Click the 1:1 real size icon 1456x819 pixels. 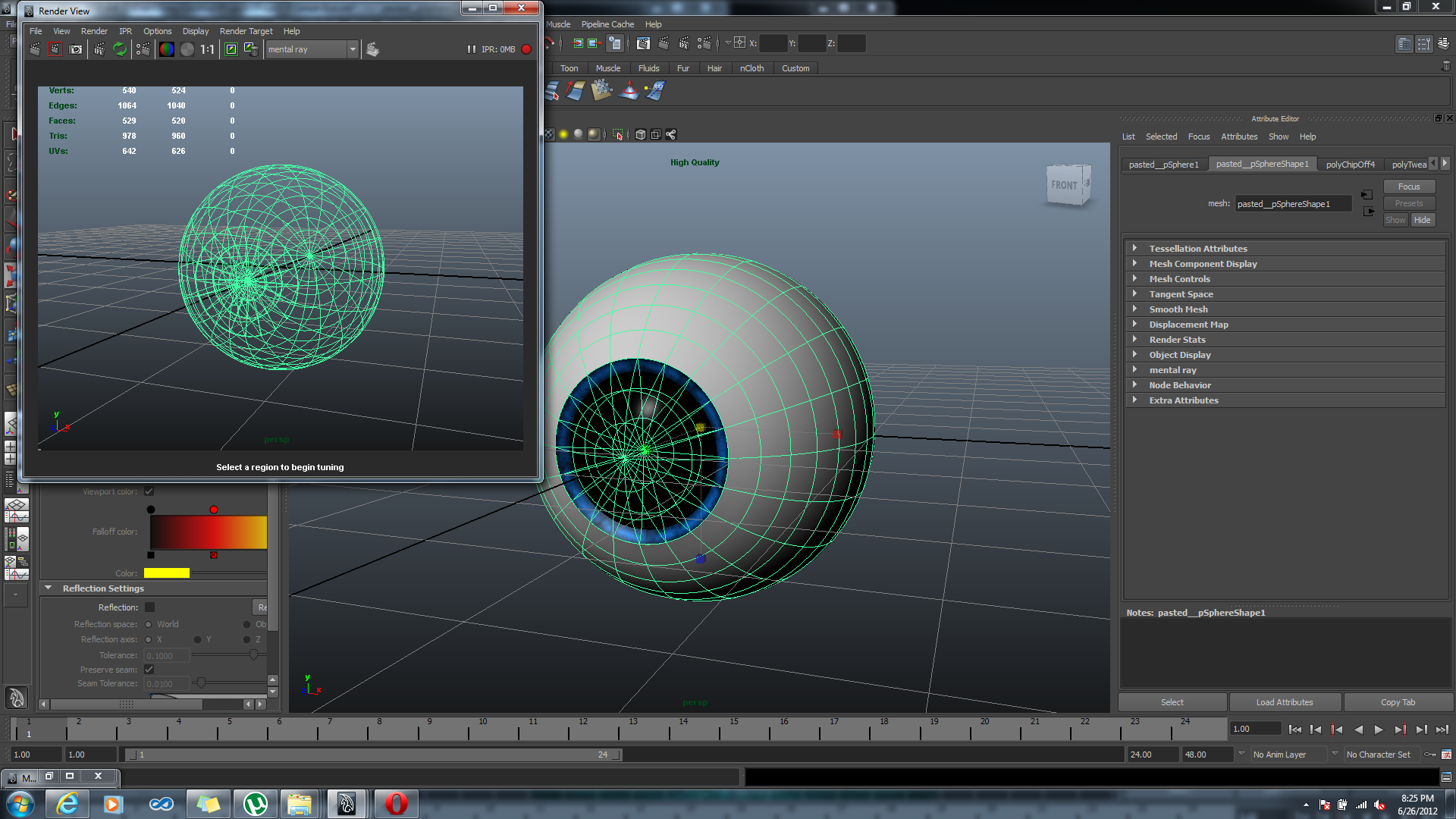(207, 49)
